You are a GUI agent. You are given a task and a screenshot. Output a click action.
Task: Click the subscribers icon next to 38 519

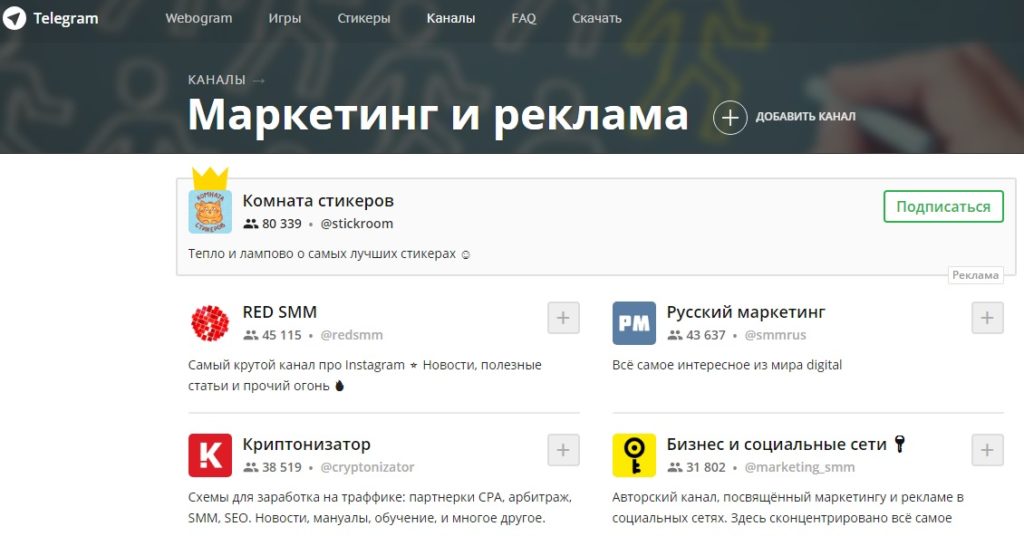pos(251,467)
